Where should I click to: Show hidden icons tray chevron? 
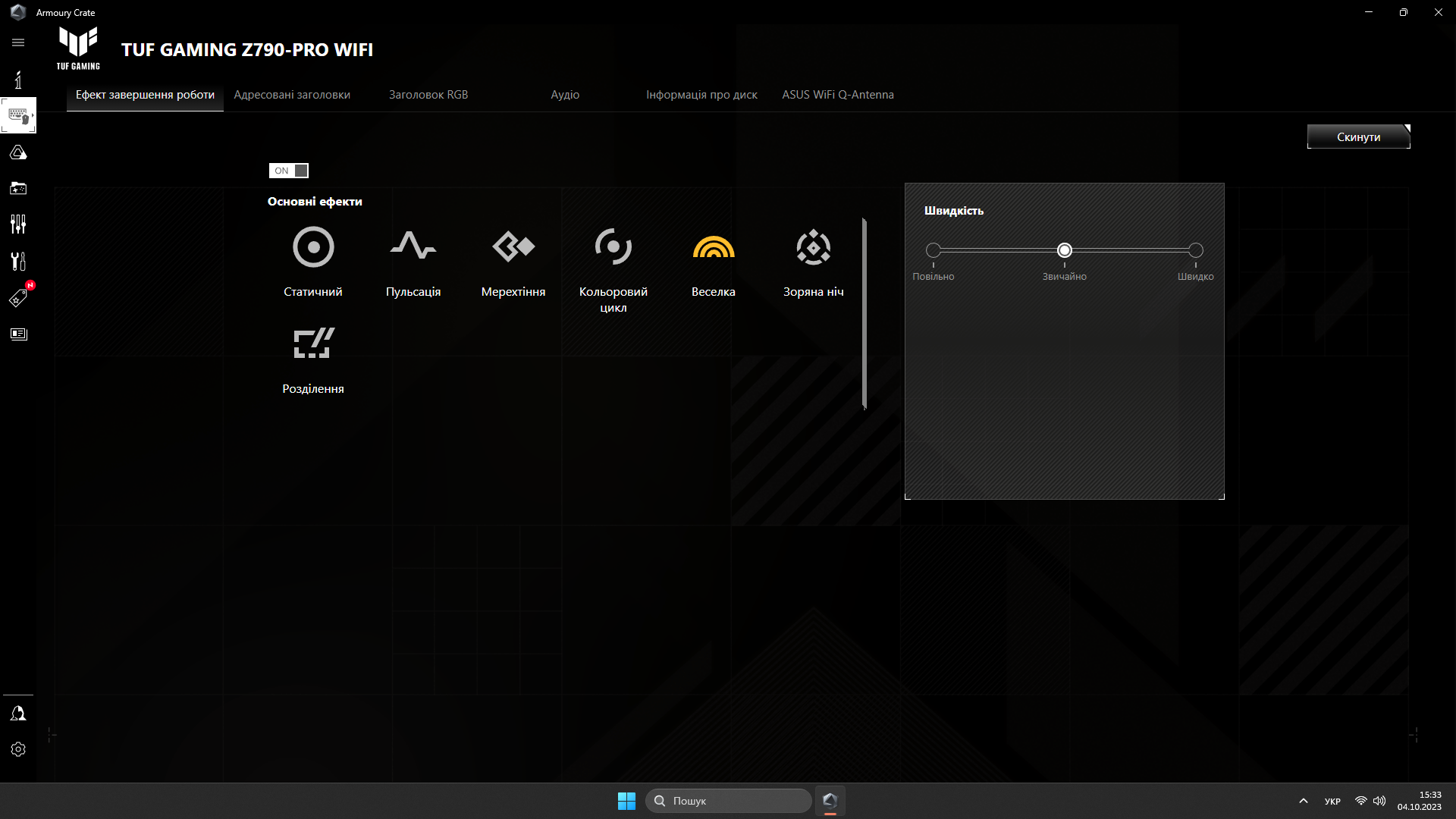click(1304, 801)
